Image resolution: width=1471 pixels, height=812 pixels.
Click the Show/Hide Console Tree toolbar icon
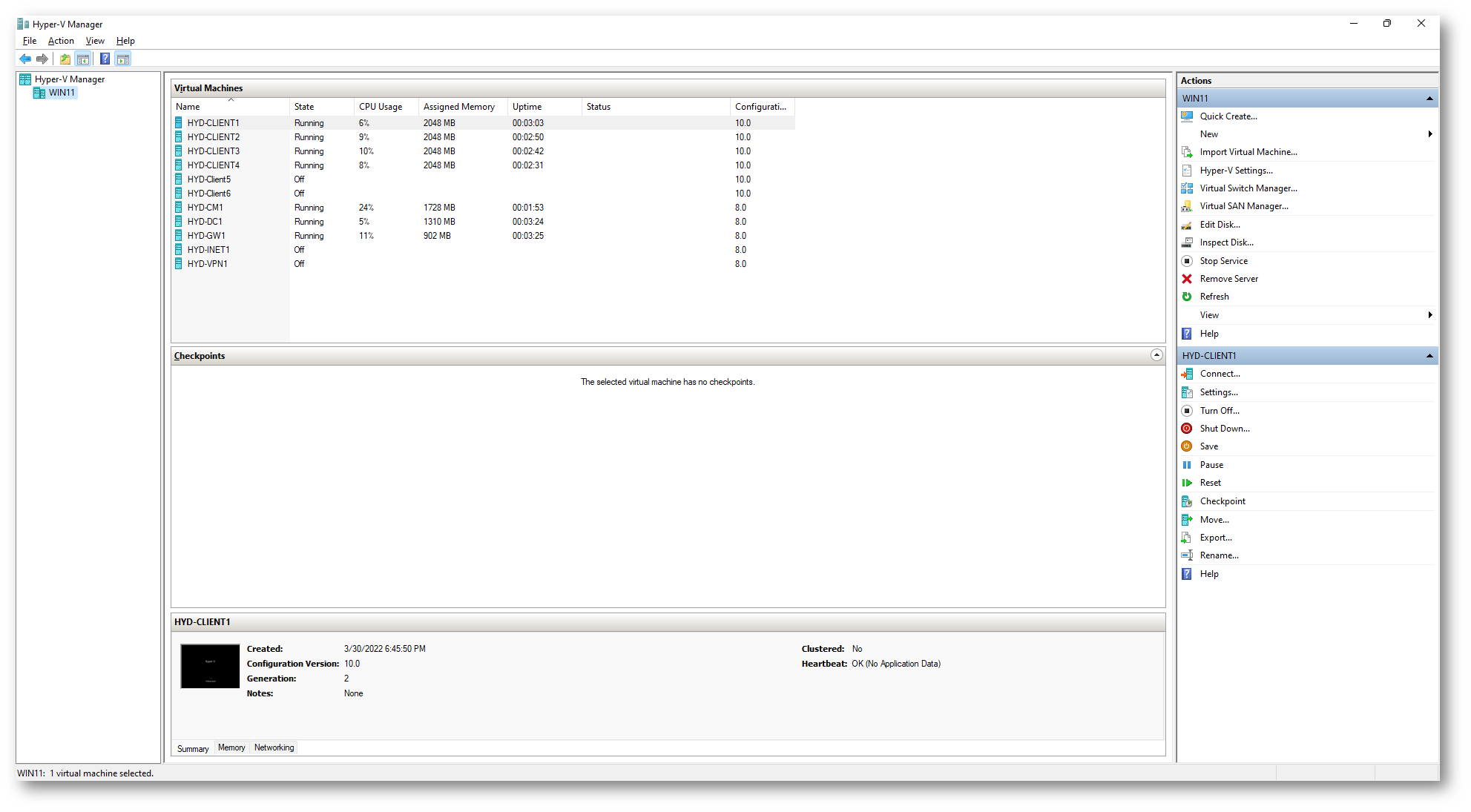tap(83, 59)
